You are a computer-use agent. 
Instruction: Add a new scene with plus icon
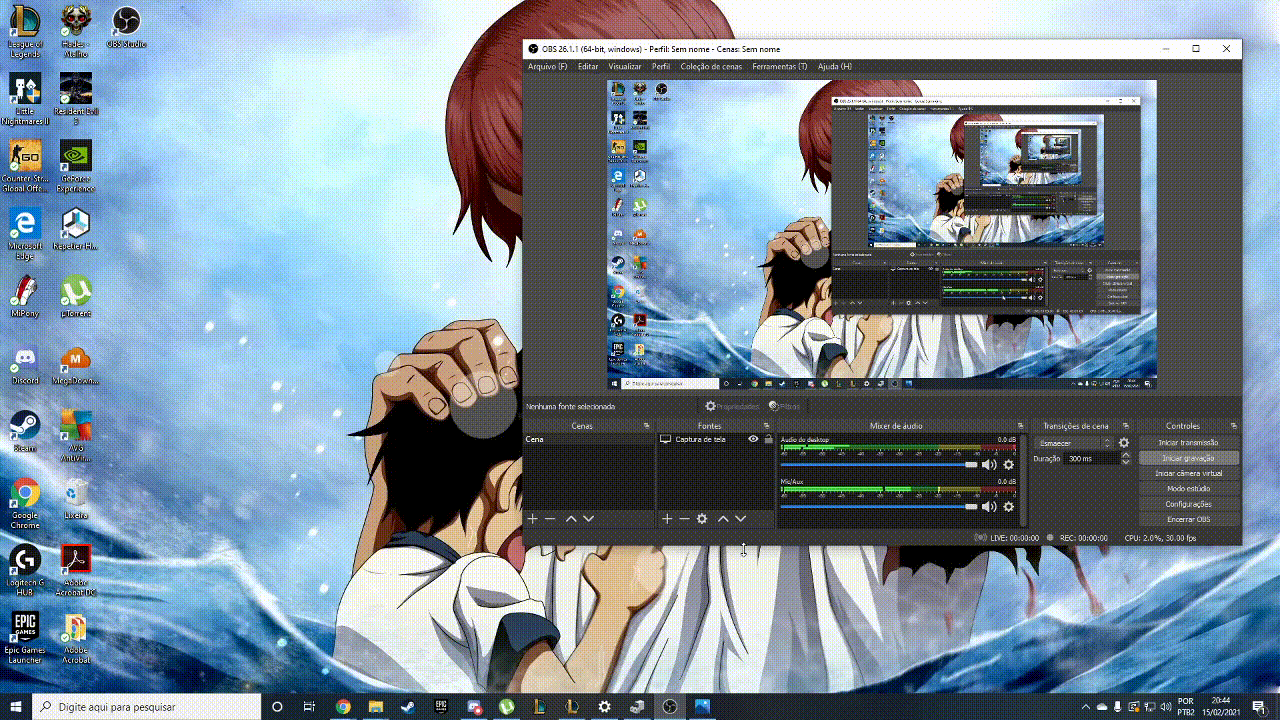pos(533,519)
